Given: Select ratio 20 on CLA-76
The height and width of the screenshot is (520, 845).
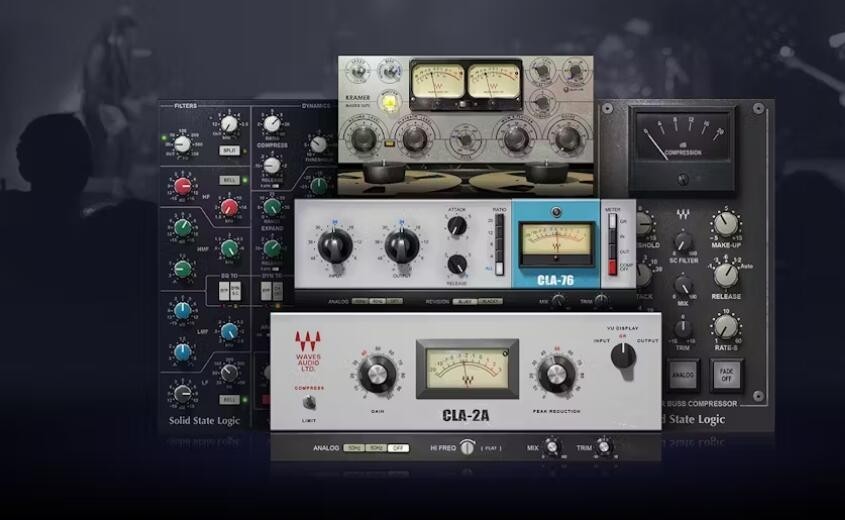Looking at the screenshot, I should 500,221.
